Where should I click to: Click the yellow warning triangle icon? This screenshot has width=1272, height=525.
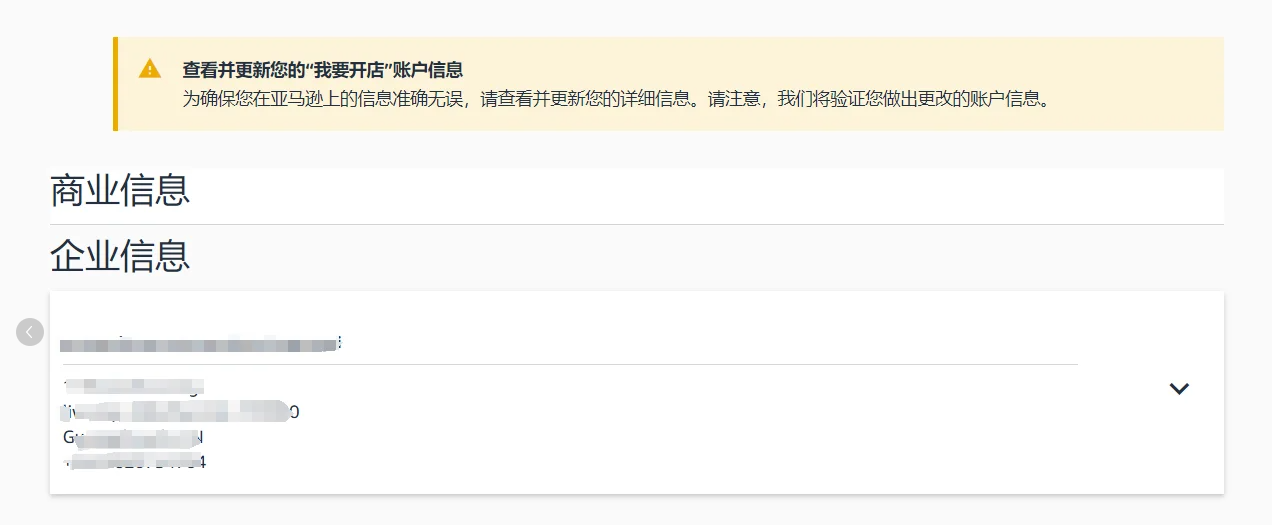point(149,69)
